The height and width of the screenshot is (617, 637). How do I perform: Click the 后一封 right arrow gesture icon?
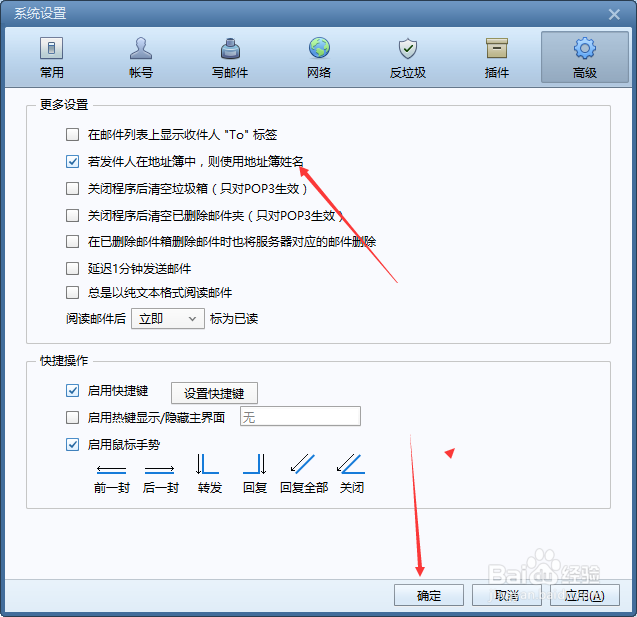tap(160, 470)
